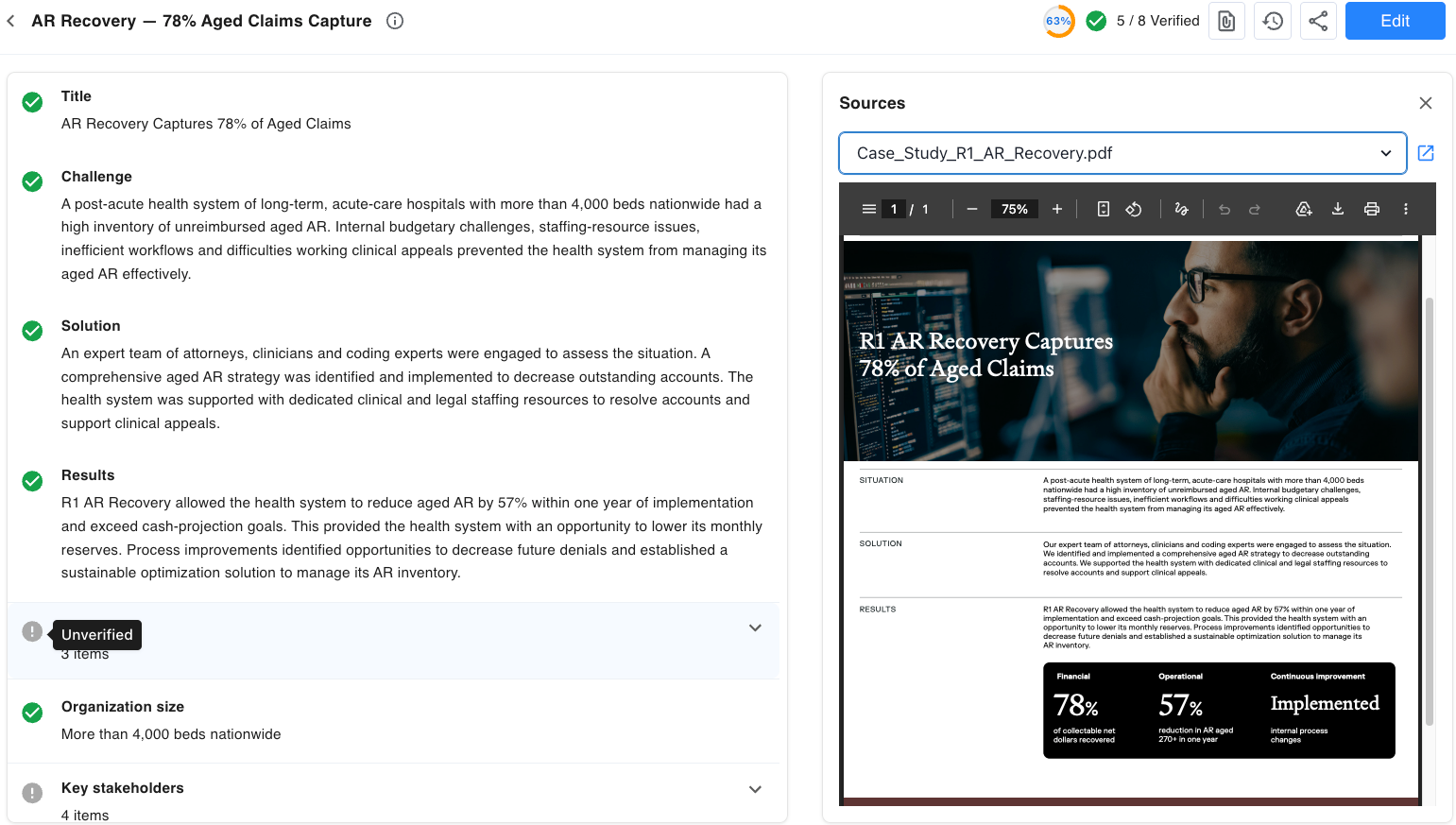This screenshot has width=1456, height=825.
Task: Expand the Key stakeholders list
Action: [x=754, y=789]
